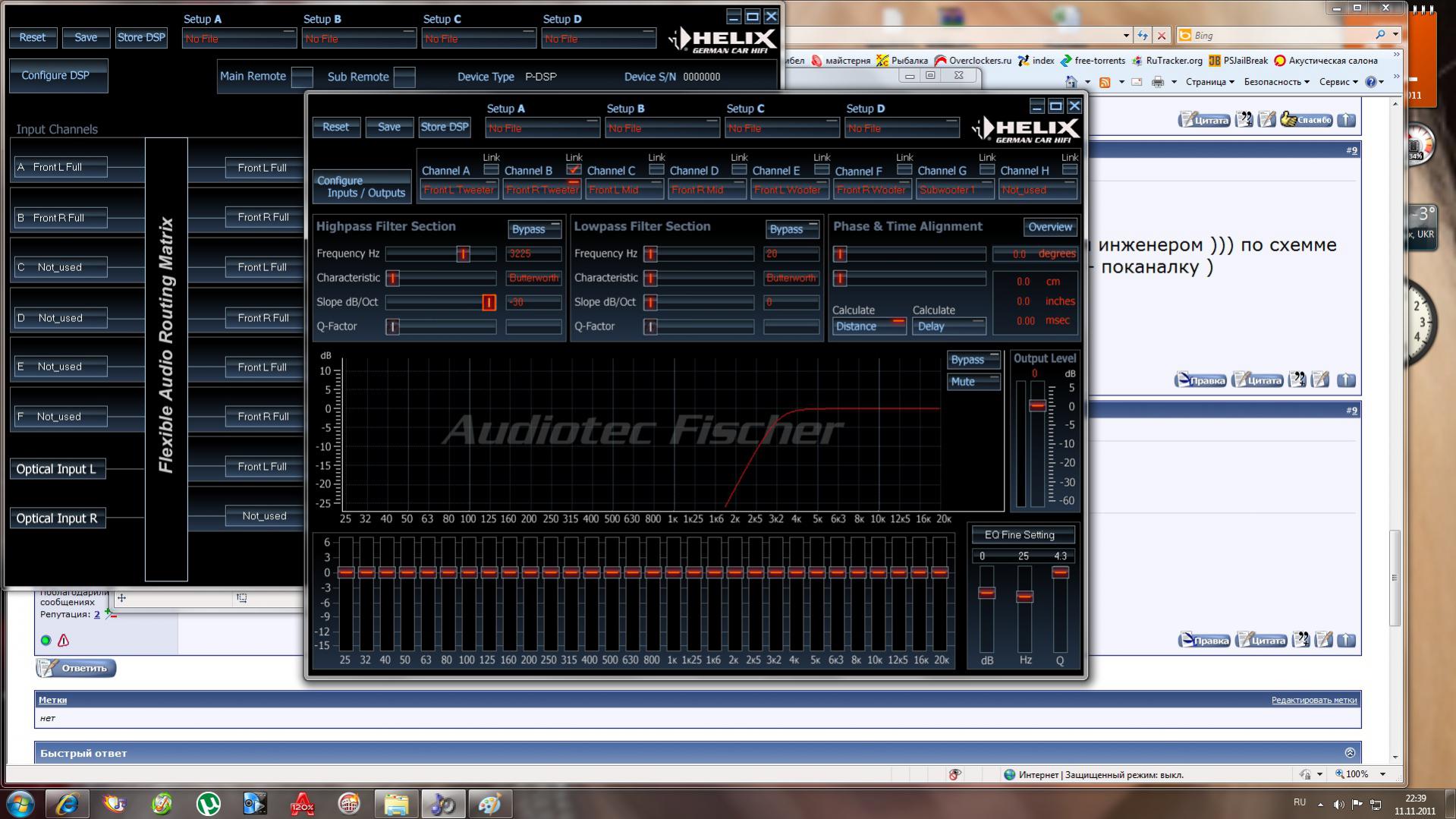This screenshot has height=819, width=1456.
Task: Click Configure Inputs / Outputs button
Action: coord(362,187)
